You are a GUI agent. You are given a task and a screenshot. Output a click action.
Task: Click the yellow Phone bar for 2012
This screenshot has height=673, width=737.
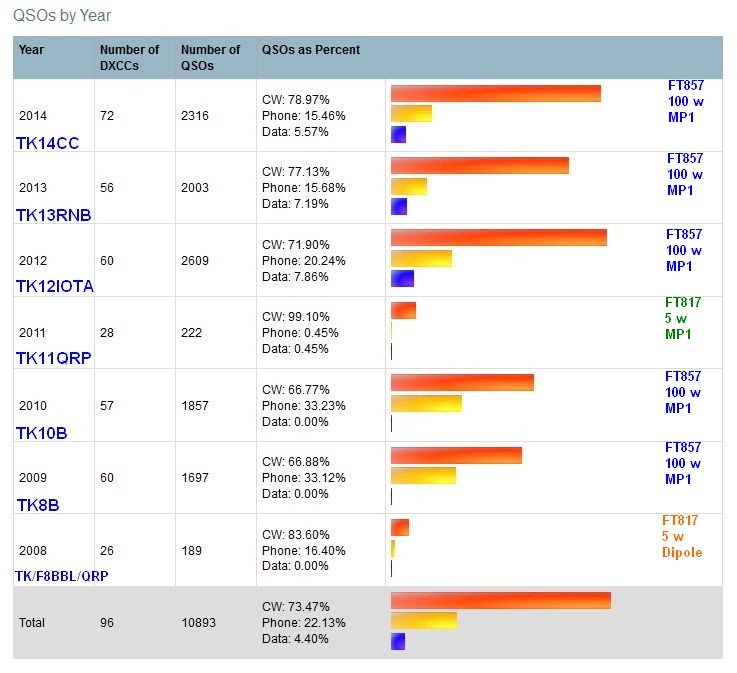[421, 259]
